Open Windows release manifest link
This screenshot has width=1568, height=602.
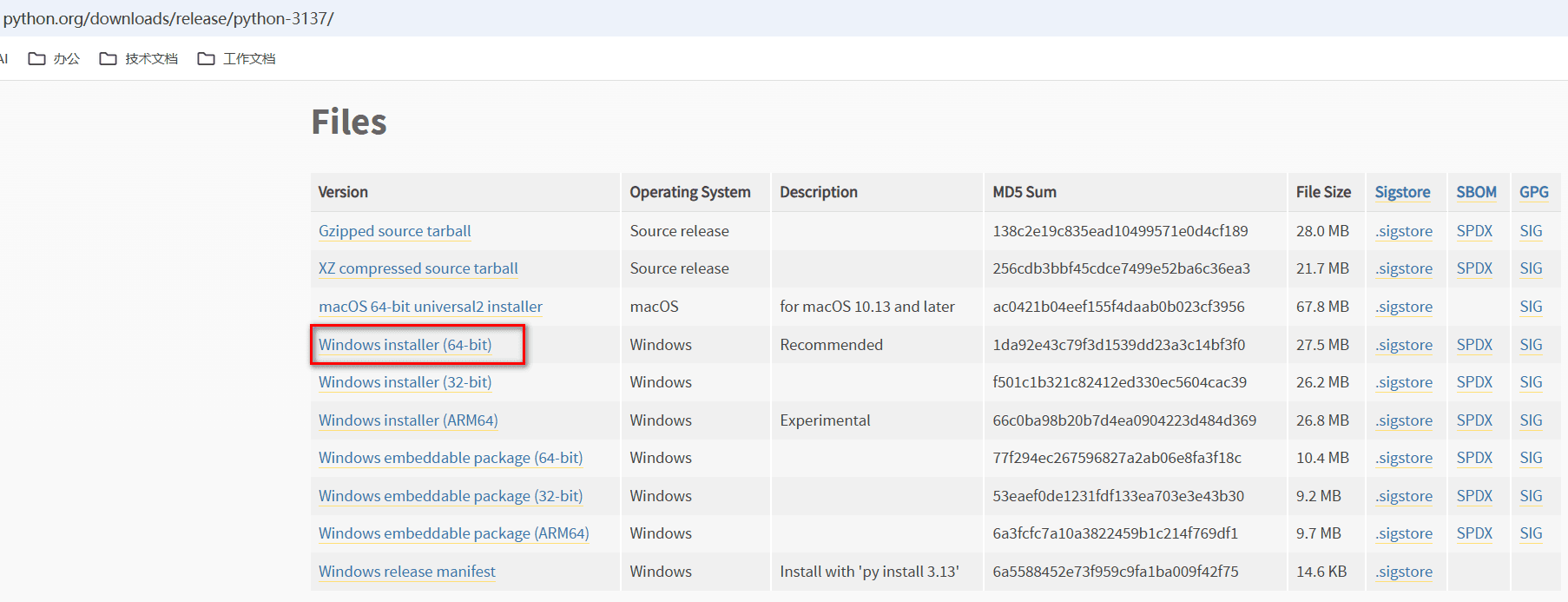[406, 572]
